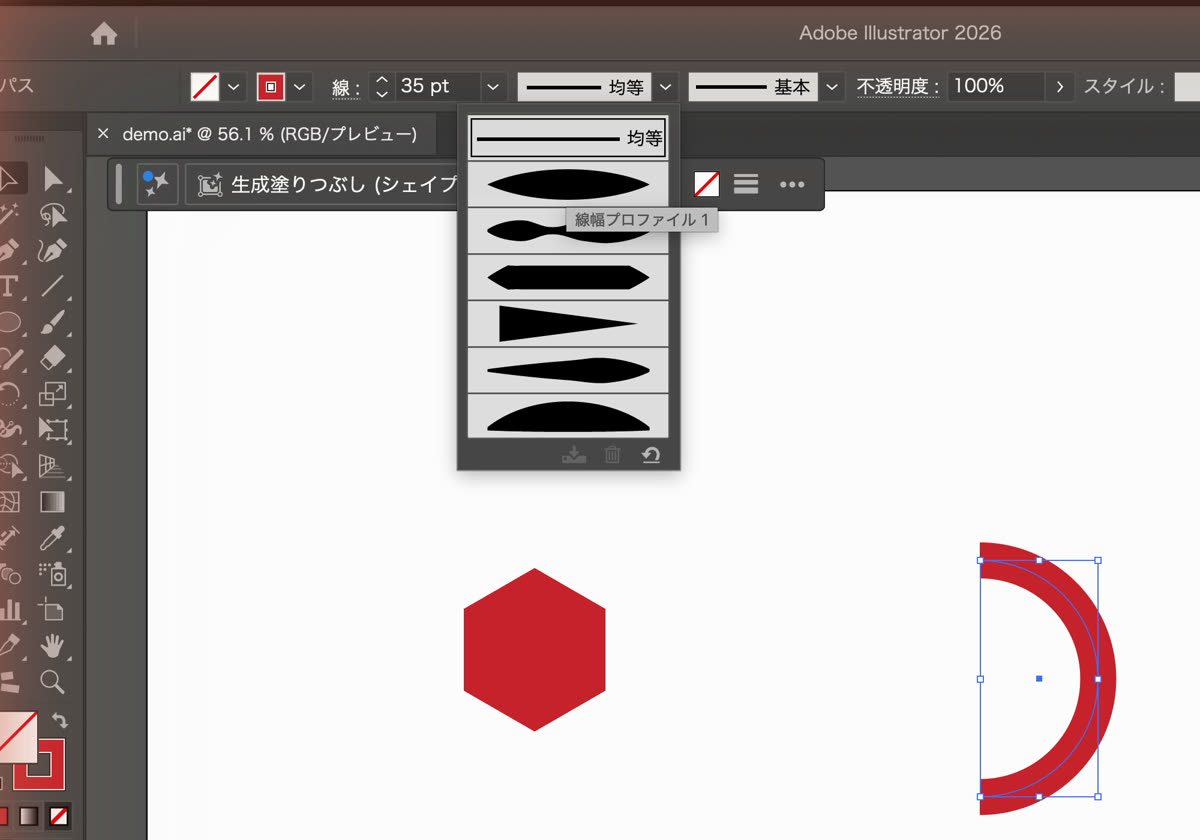Screen dimensions: 1200x840
Task: Click the fill swatch in control bar
Action: click(205, 87)
